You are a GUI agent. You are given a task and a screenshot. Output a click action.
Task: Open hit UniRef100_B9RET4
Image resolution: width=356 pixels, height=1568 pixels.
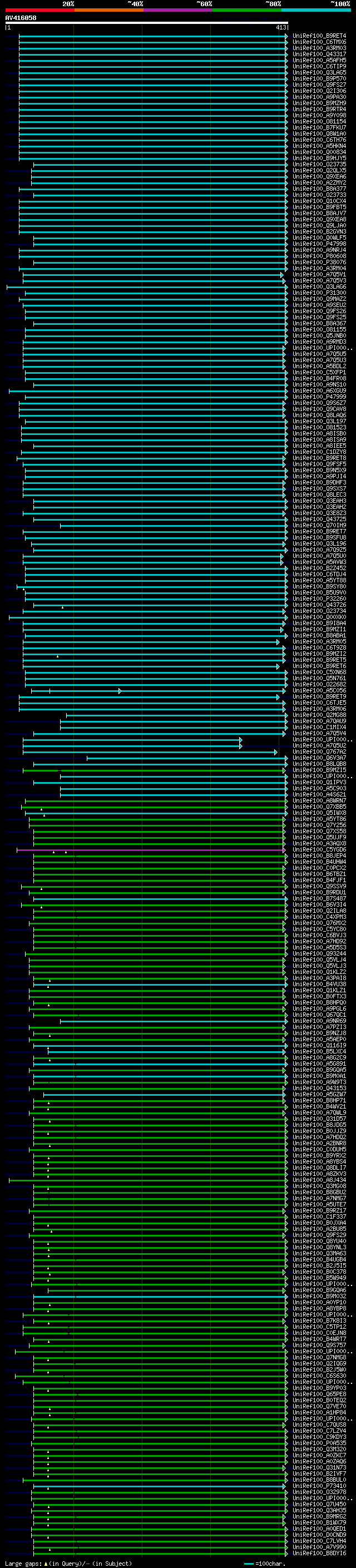point(319,36)
